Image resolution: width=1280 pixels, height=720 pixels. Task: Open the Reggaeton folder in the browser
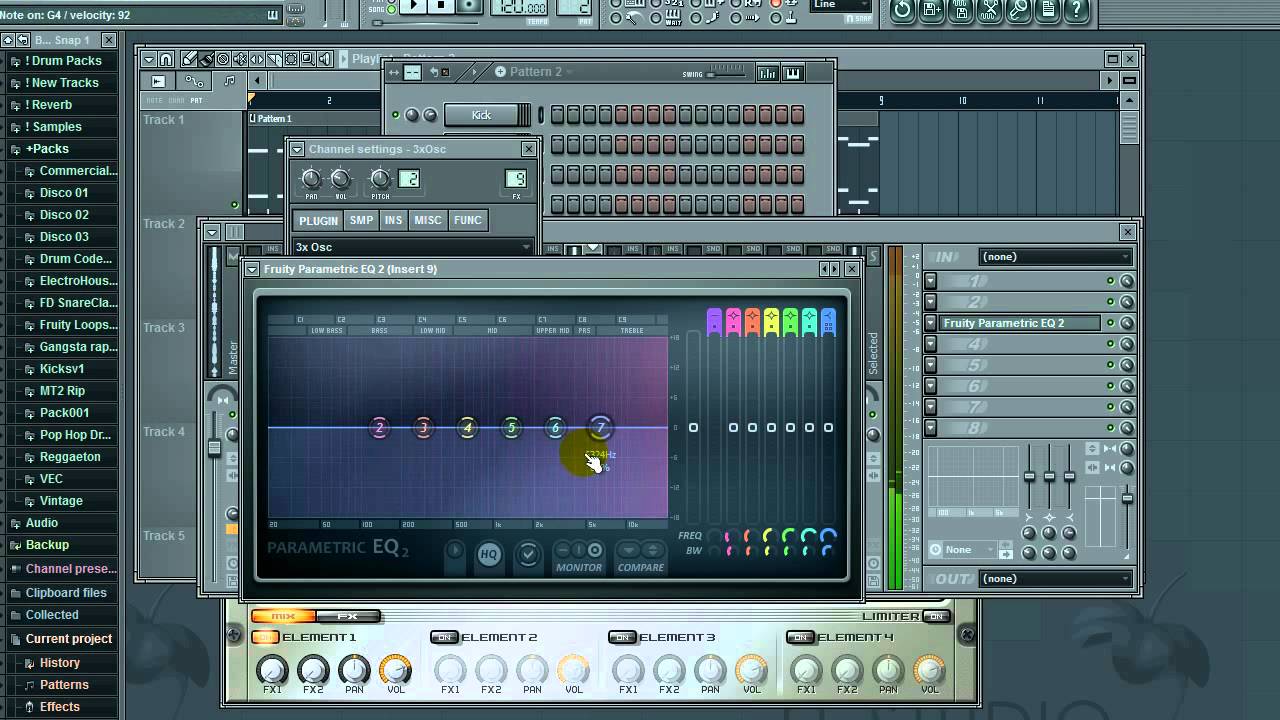[x=70, y=457]
